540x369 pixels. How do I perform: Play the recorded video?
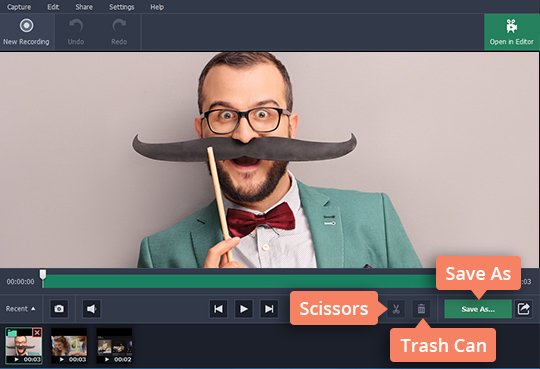(243, 309)
